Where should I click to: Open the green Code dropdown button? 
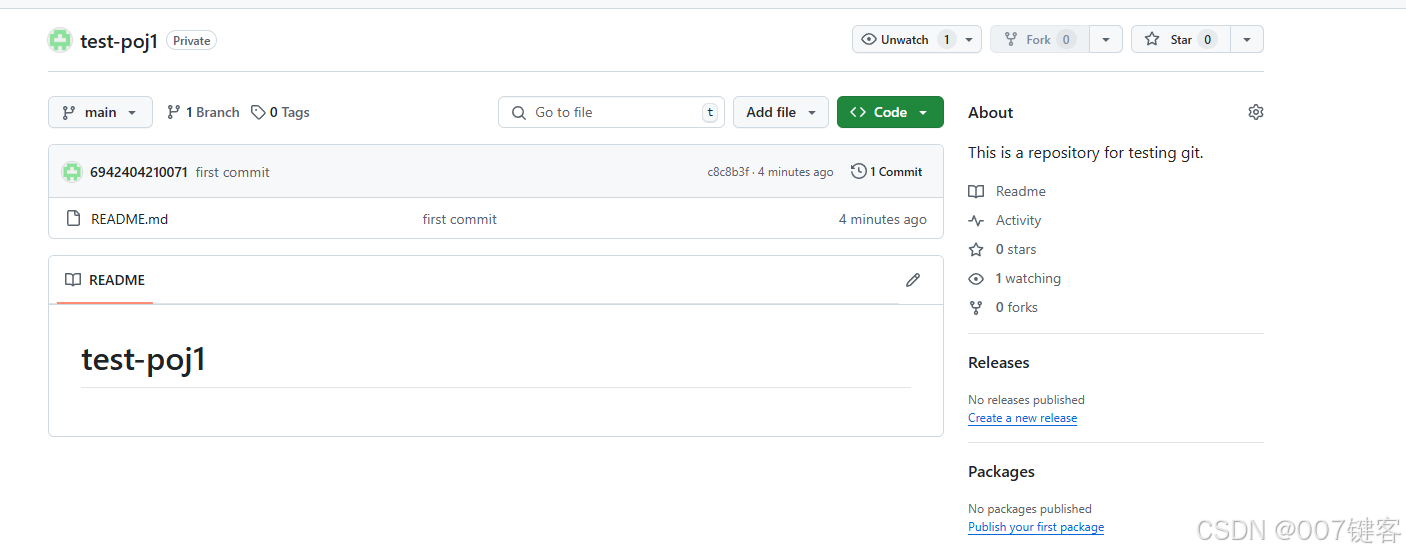coord(890,112)
